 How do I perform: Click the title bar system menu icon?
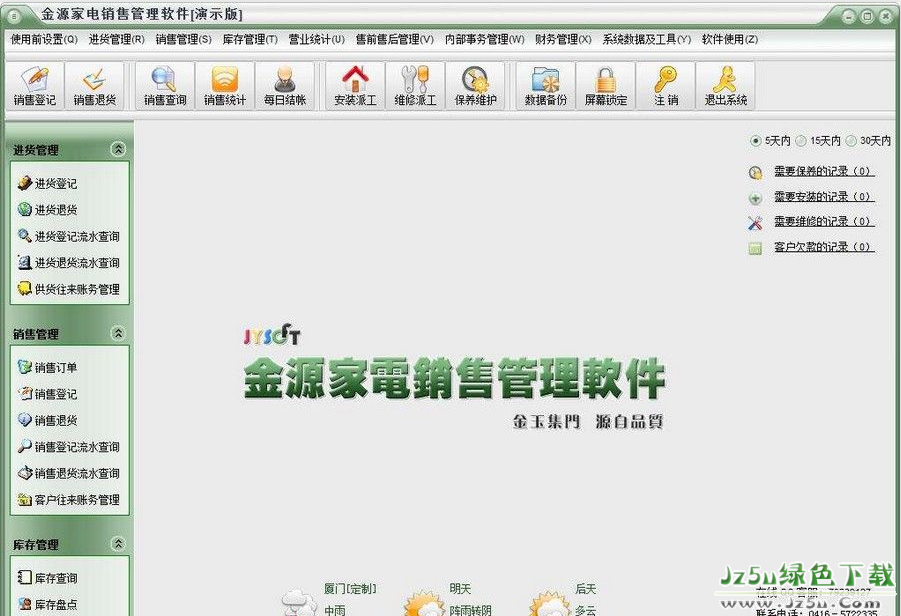14,16
